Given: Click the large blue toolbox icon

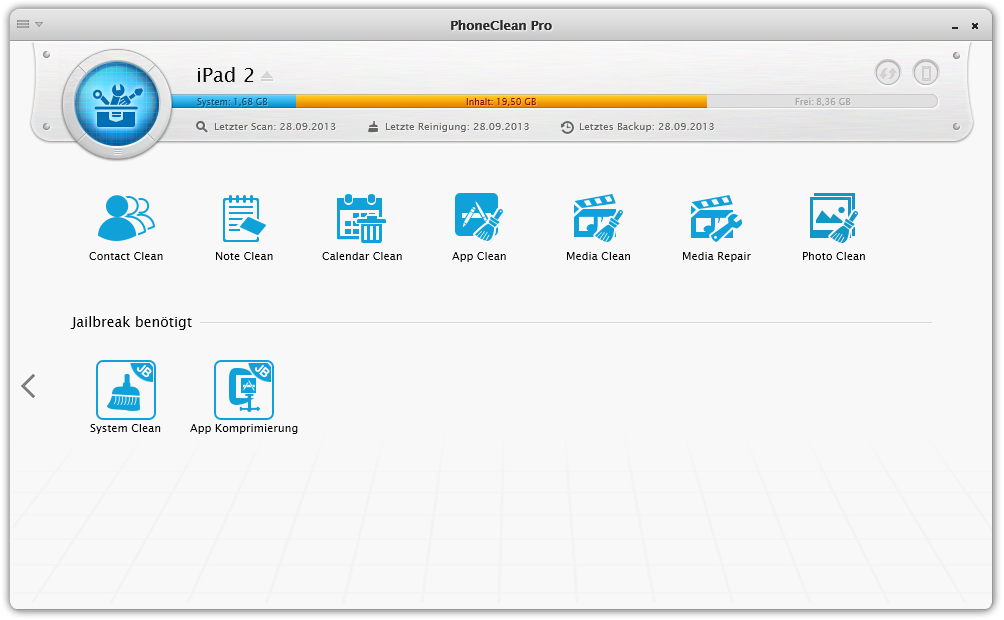Looking at the screenshot, I should click(x=117, y=104).
